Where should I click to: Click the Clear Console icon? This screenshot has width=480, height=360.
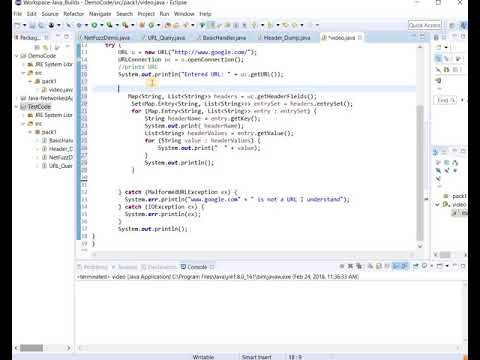[370, 266]
